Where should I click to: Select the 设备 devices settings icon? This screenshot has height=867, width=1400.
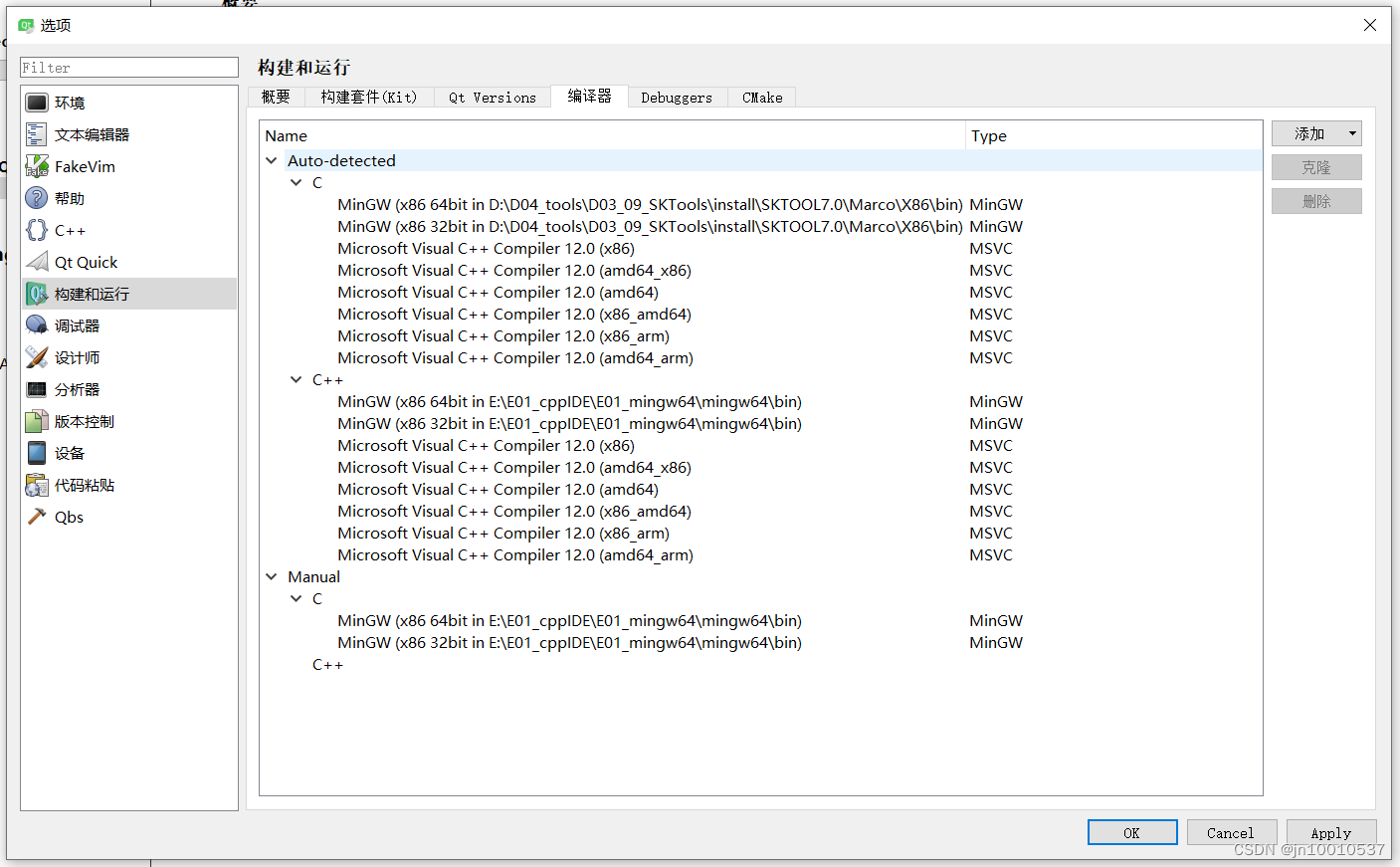point(37,452)
